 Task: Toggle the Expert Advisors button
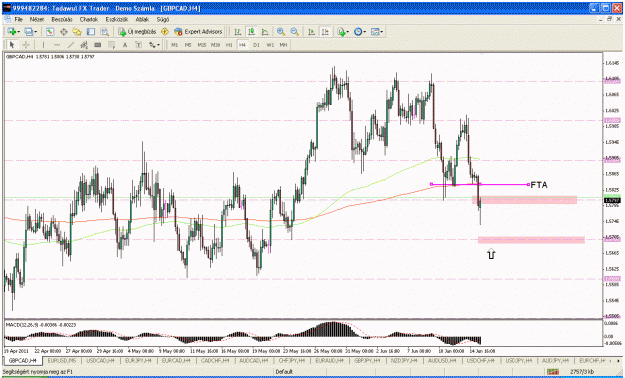click(198, 32)
